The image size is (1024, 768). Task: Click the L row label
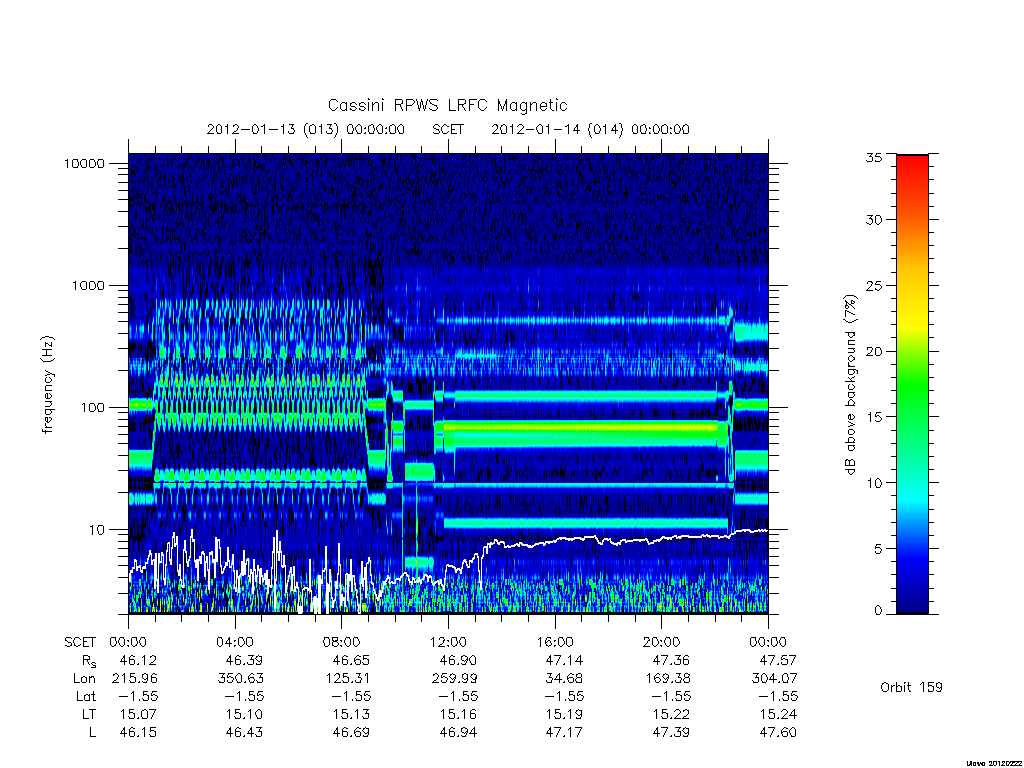point(92,732)
